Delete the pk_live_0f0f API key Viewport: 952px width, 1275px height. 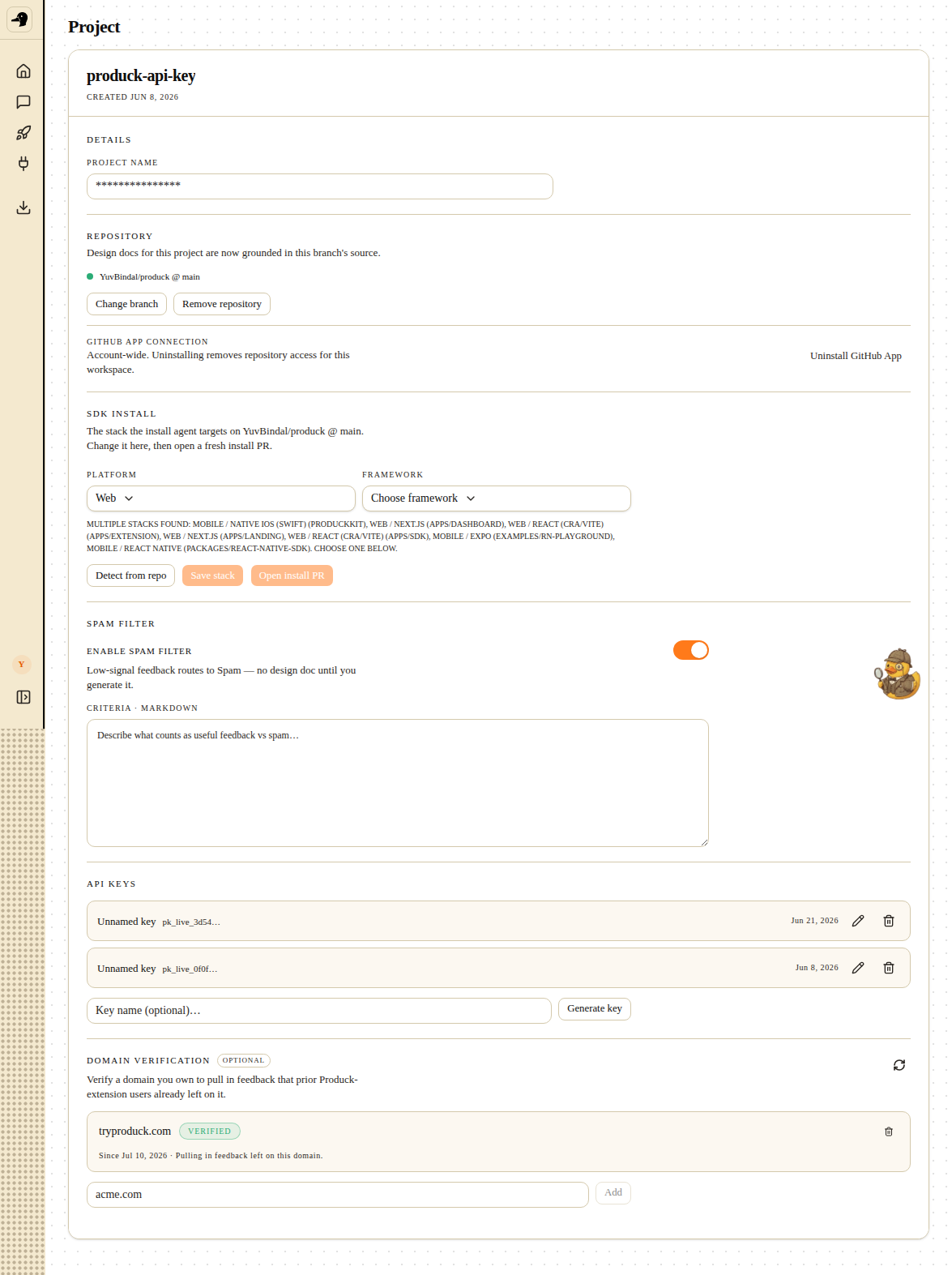click(889, 968)
